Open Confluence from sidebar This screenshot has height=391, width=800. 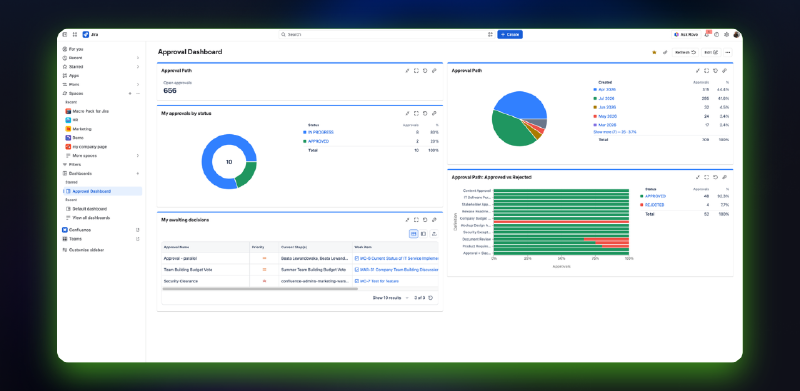coord(80,230)
